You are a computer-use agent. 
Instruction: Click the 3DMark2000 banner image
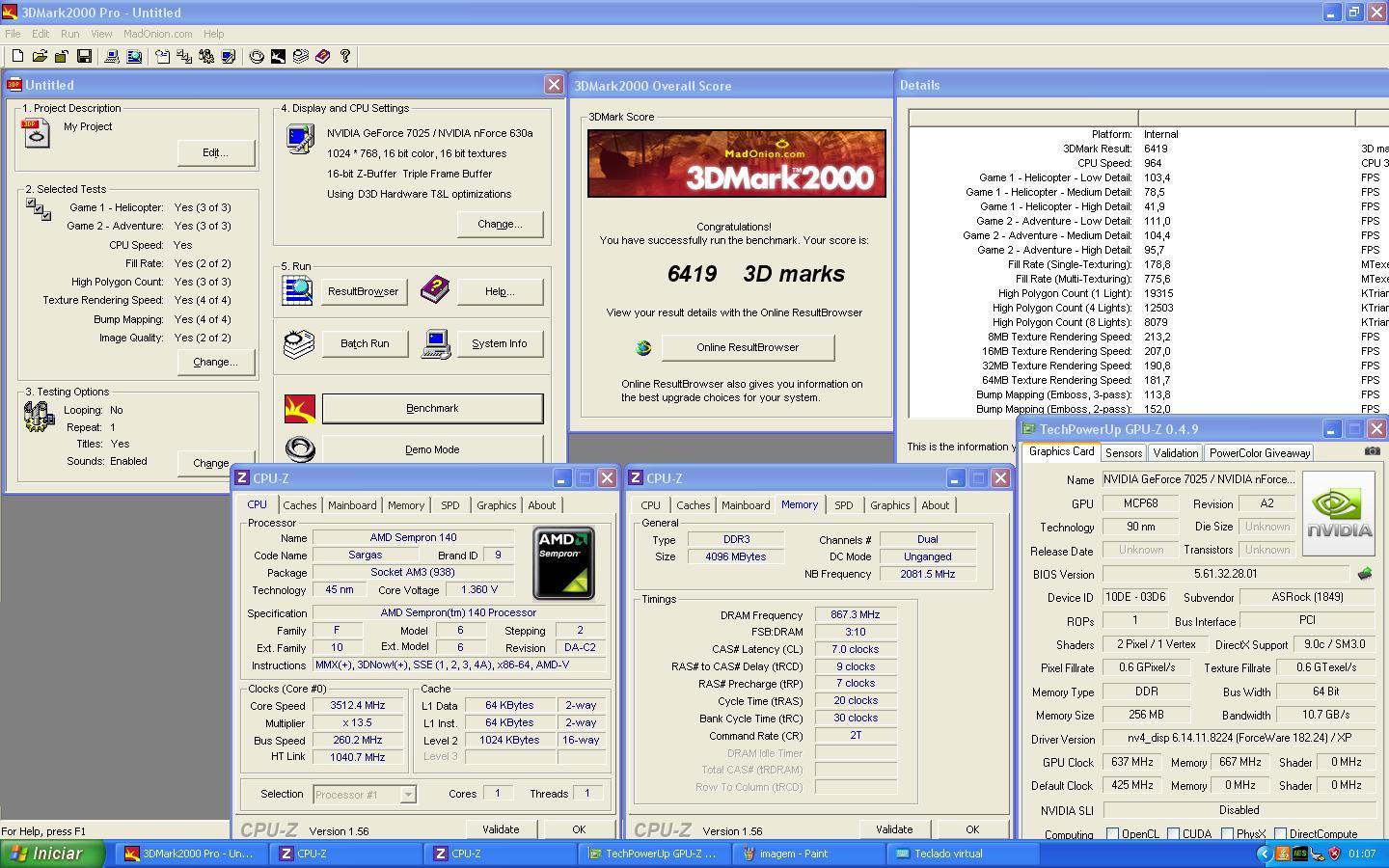(x=737, y=164)
